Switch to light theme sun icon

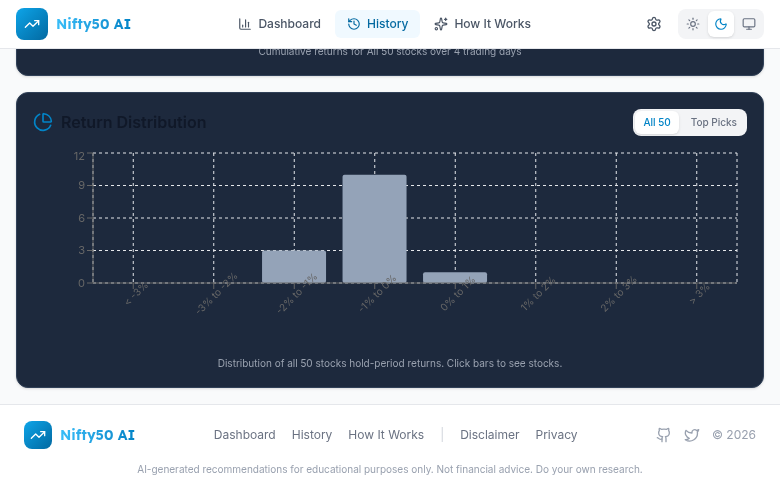[x=693, y=24]
